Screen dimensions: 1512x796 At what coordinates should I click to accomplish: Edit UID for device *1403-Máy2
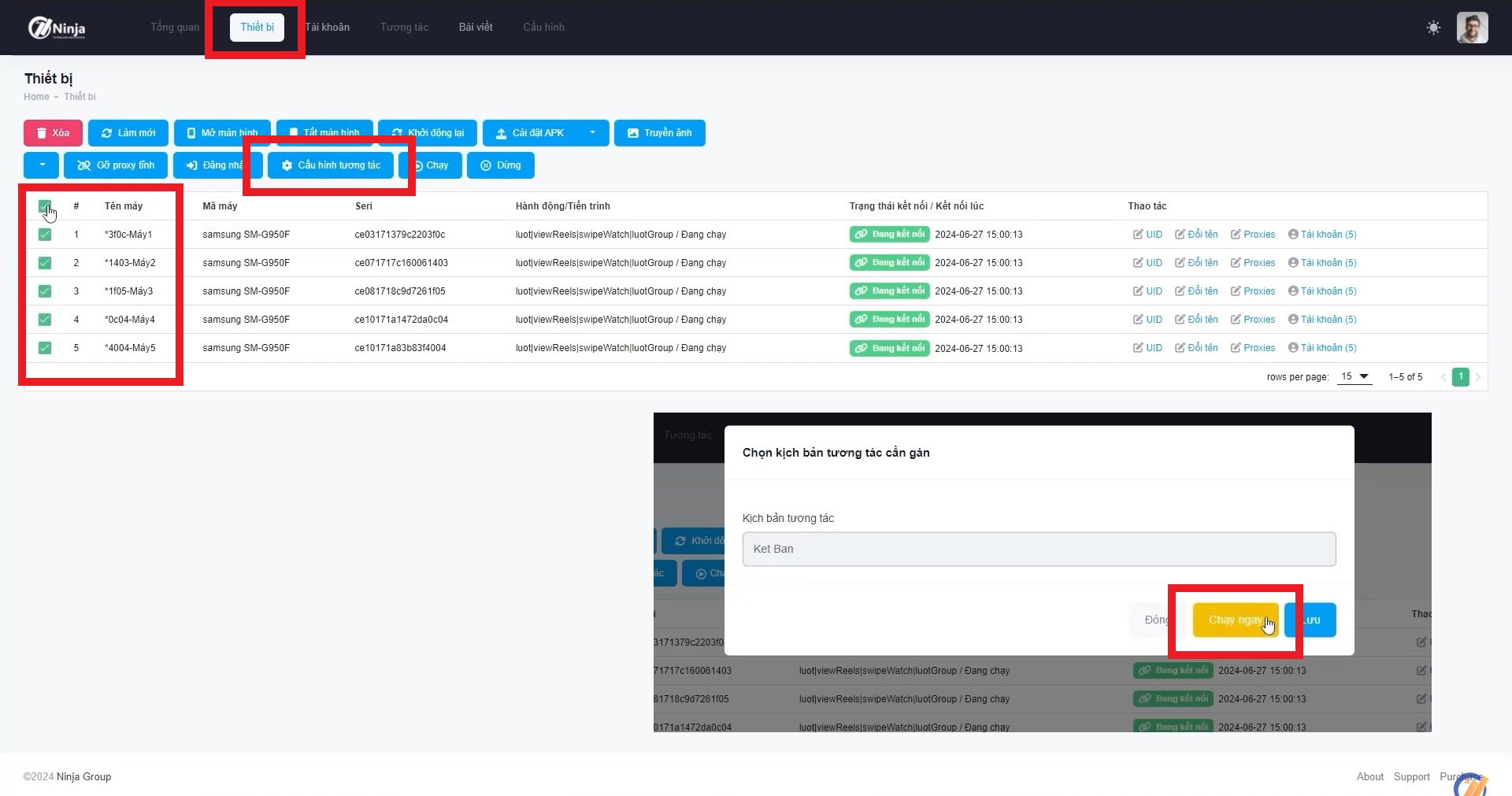1147,263
